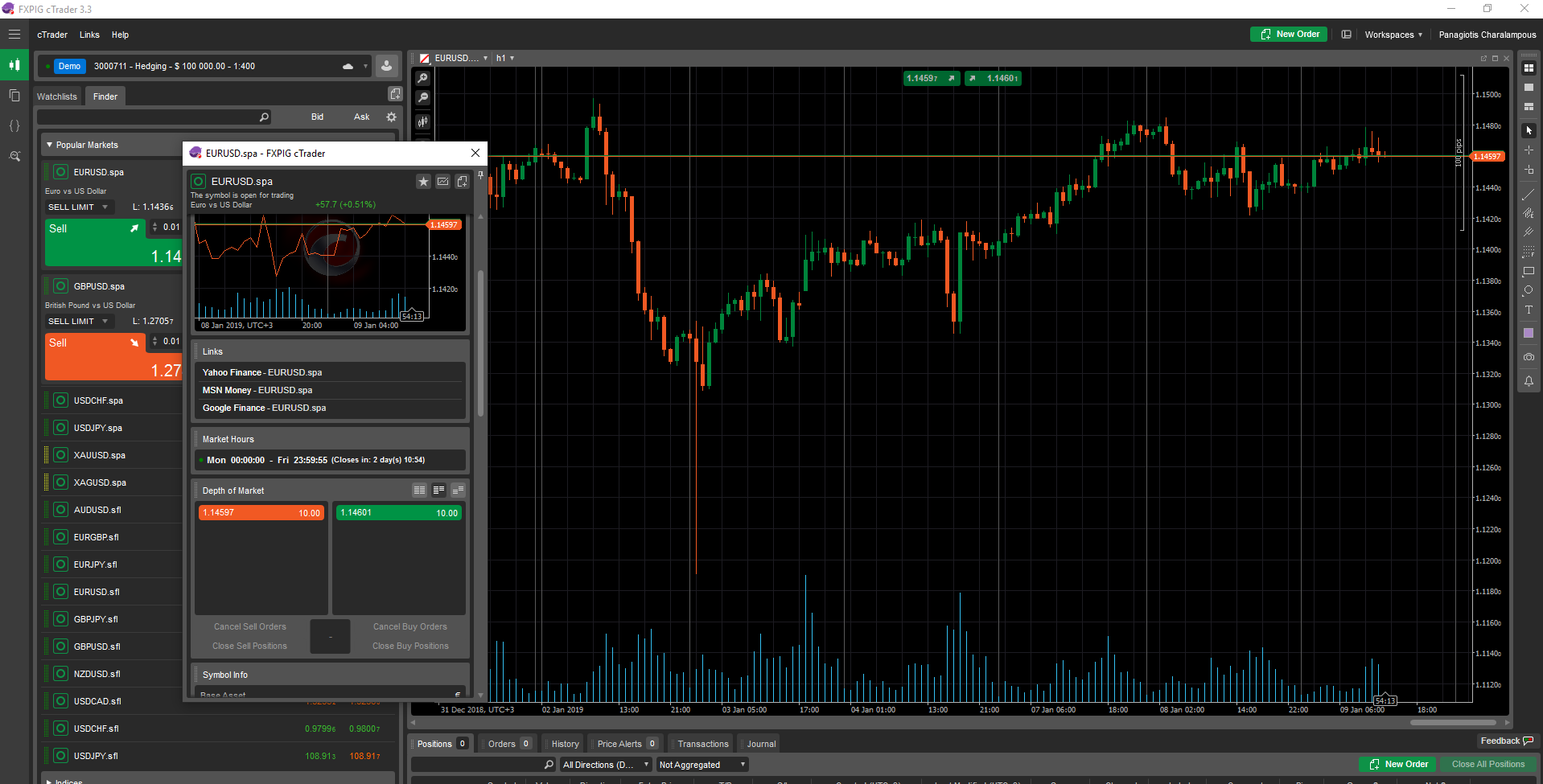
Task: Select the pointer cursor tool
Action: tap(1529, 130)
